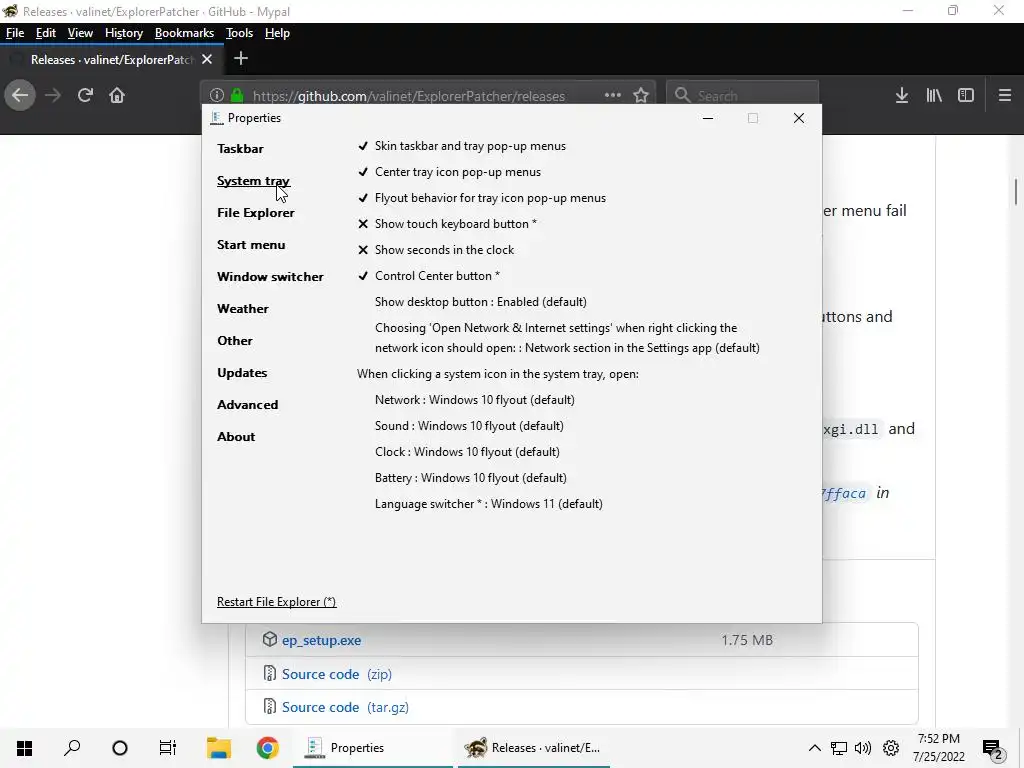The width and height of the screenshot is (1024, 768).
Task: Click the ep_setup.exe package icon
Action: (270, 639)
